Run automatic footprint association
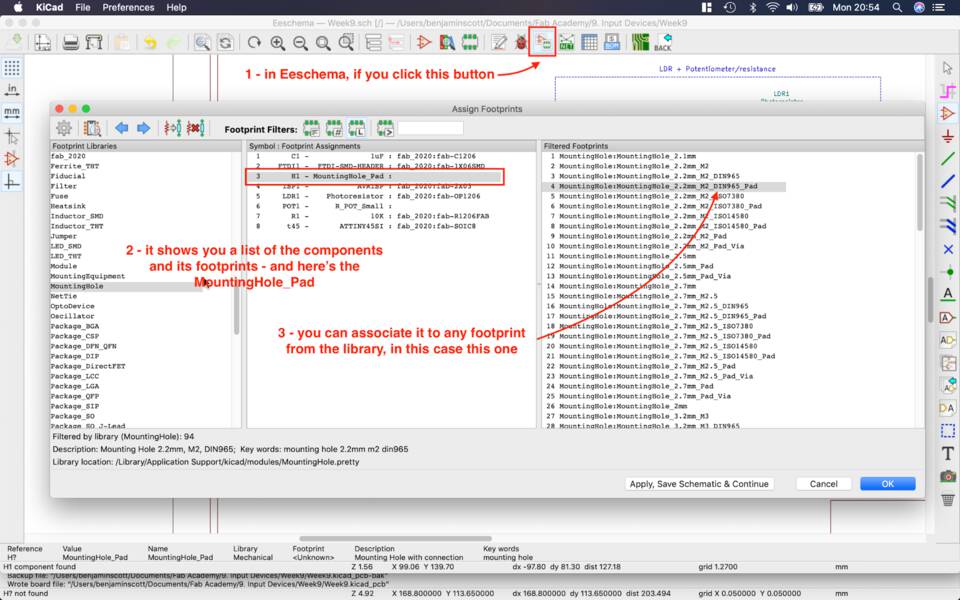Image resolution: width=960 pixels, height=600 pixels. [173, 128]
